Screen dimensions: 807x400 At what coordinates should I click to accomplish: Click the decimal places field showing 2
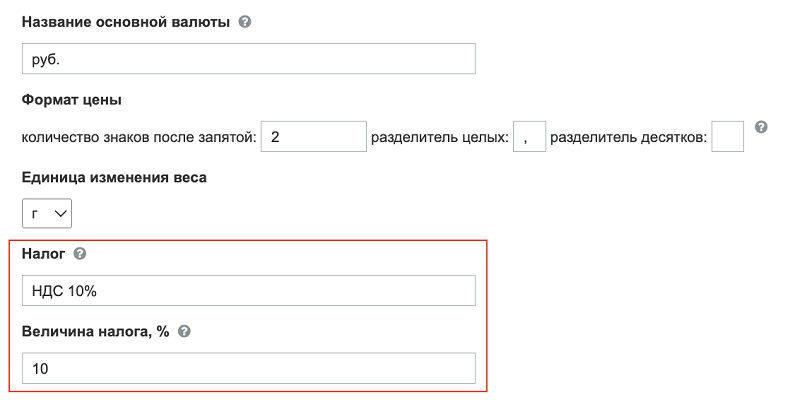point(313,136)
